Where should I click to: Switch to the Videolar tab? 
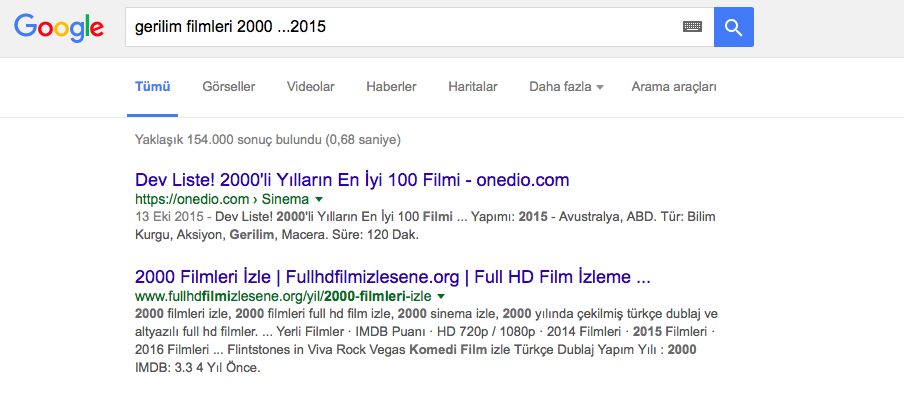click(311, 87)
